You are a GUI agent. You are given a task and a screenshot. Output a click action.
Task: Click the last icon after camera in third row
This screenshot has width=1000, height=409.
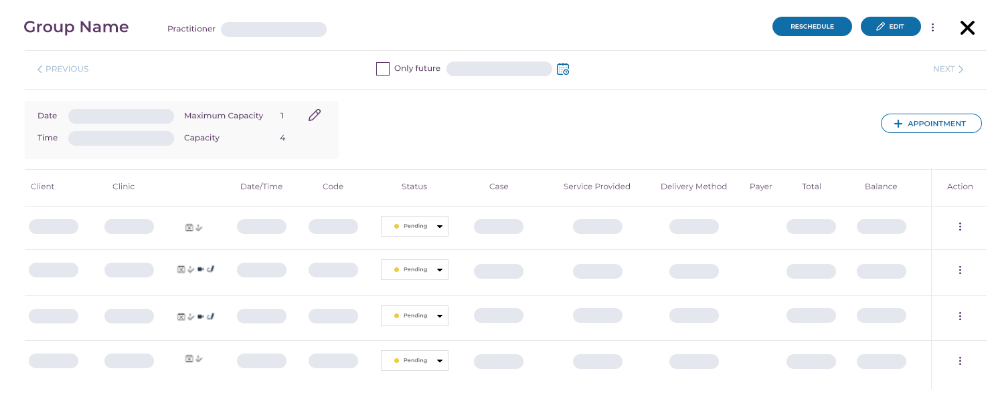tap(210, 316)
